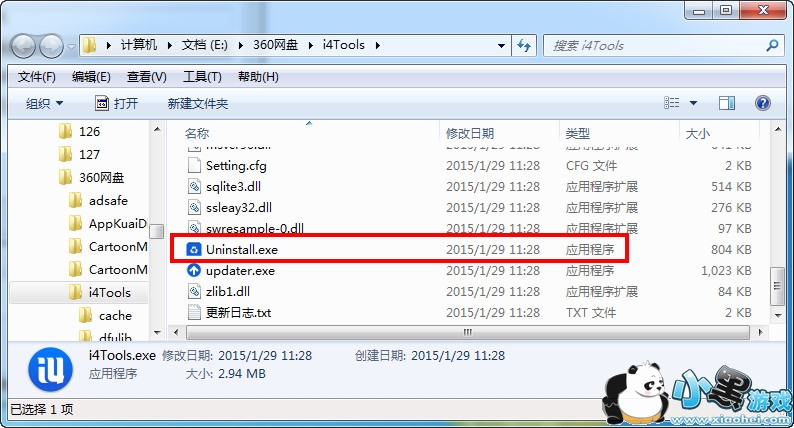Expand the 360网盘 breadcrumb arrow
Viewport: 794px width, 428px height.
point(310,46)
